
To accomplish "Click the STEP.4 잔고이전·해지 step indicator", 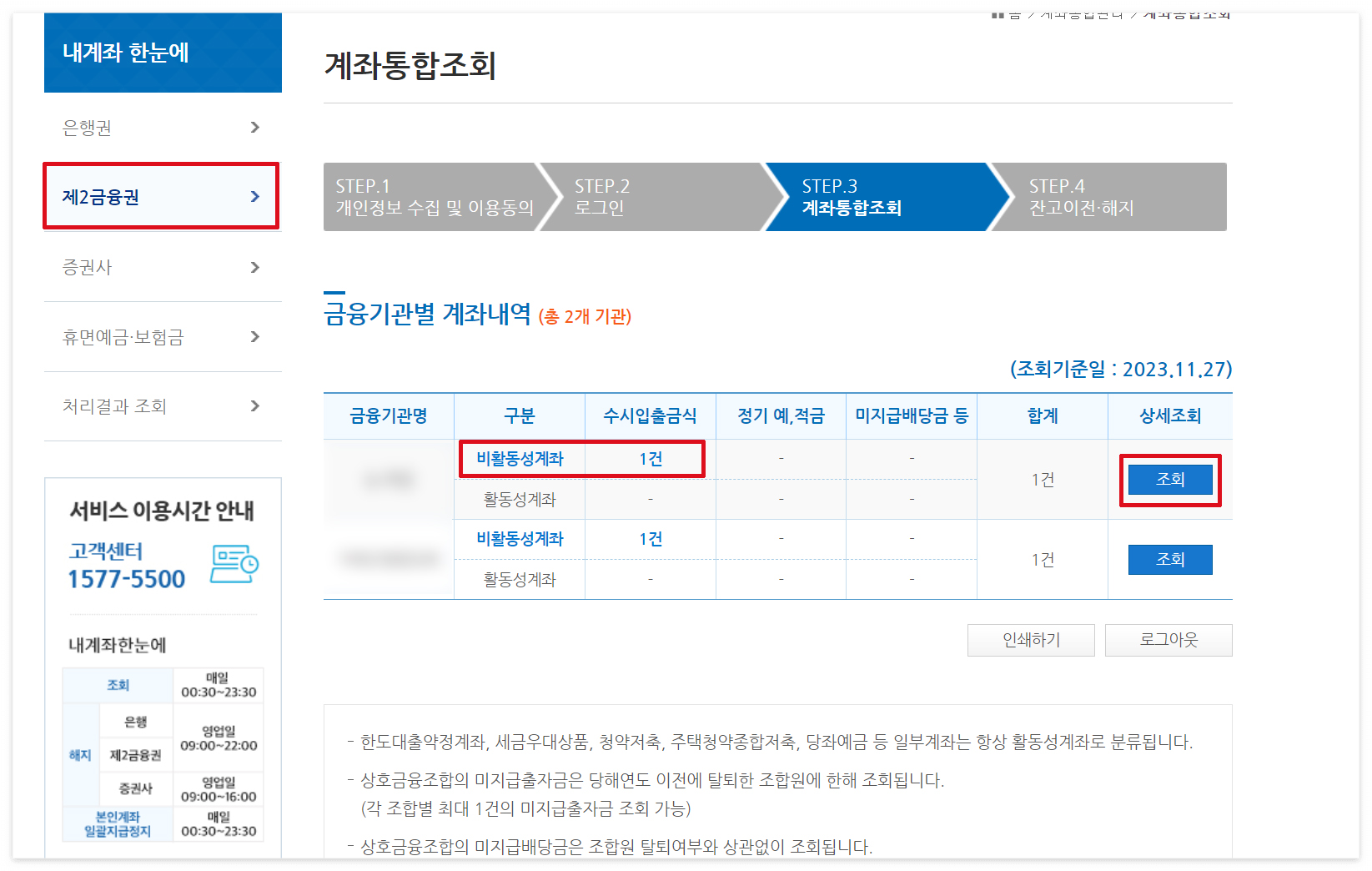I will (x=1084, y=197).
